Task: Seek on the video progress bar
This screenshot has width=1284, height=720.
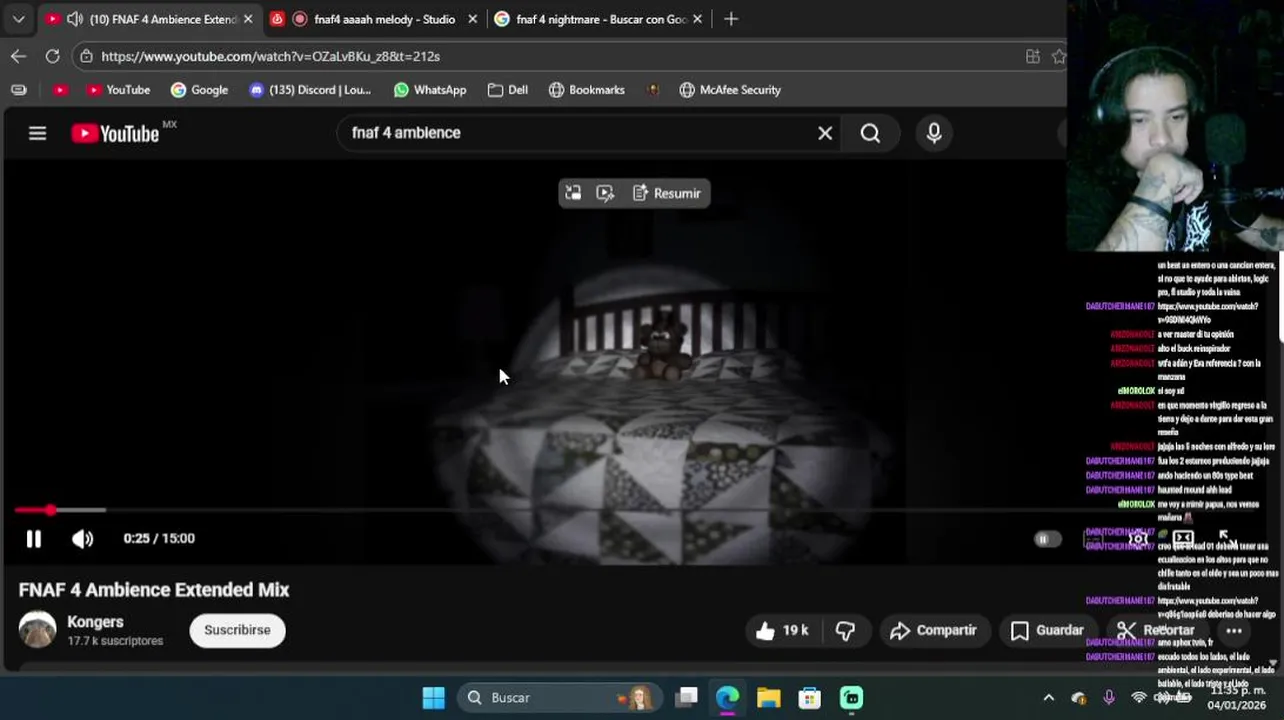Action: coord(640,510)
